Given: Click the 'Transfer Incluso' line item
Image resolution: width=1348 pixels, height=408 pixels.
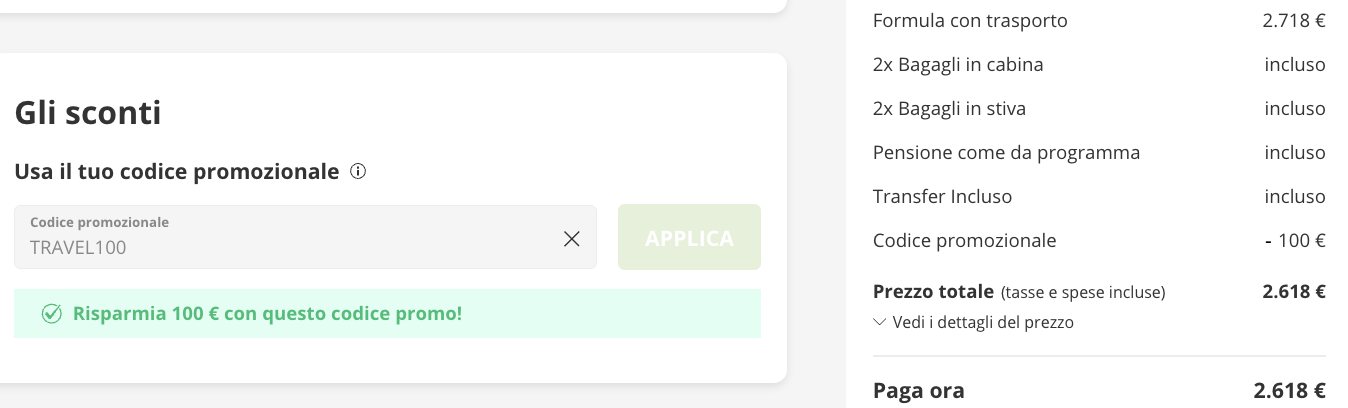Looking at the screenshot, I should (1099, 196).
